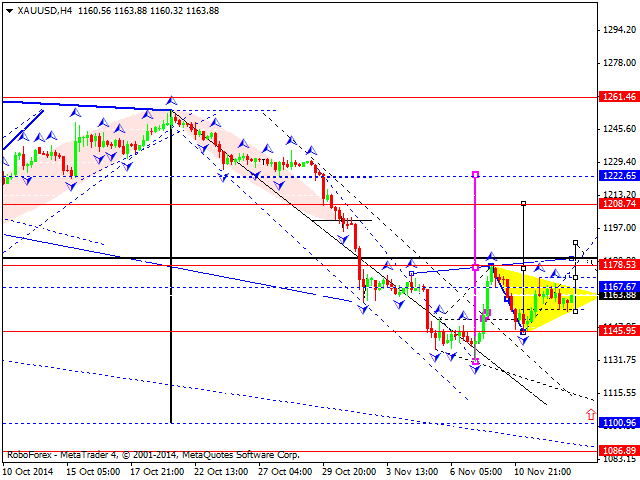640x480 pixels.
Task: Click the RoboForex MetaTrader 4 copyright text
Action: (153, 455)
